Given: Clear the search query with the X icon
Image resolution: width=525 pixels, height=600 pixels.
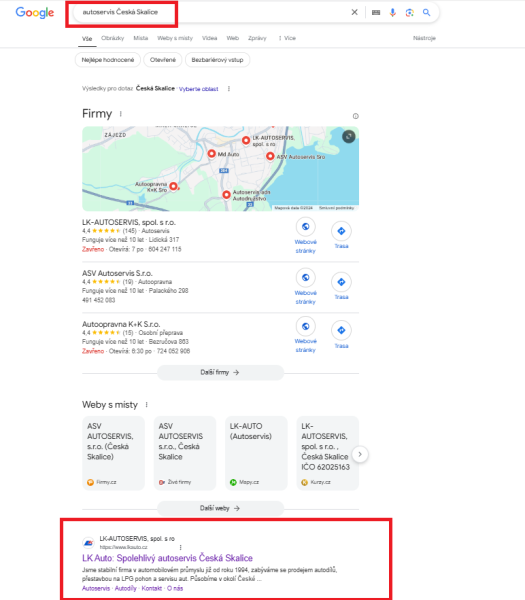Looking at the screenshot, I should [355, 12].
